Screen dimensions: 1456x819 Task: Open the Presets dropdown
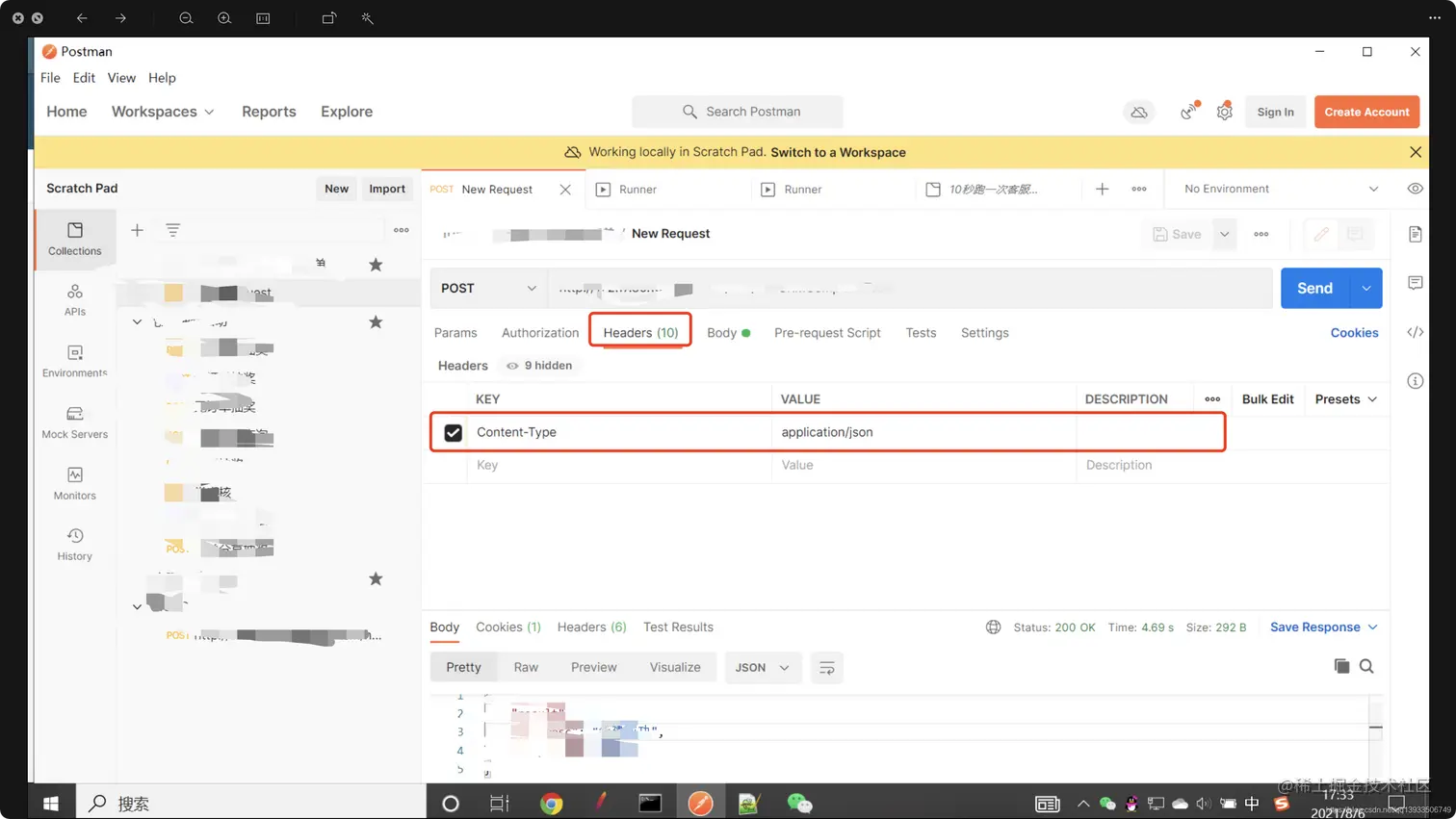click(x=1345, y=399)
